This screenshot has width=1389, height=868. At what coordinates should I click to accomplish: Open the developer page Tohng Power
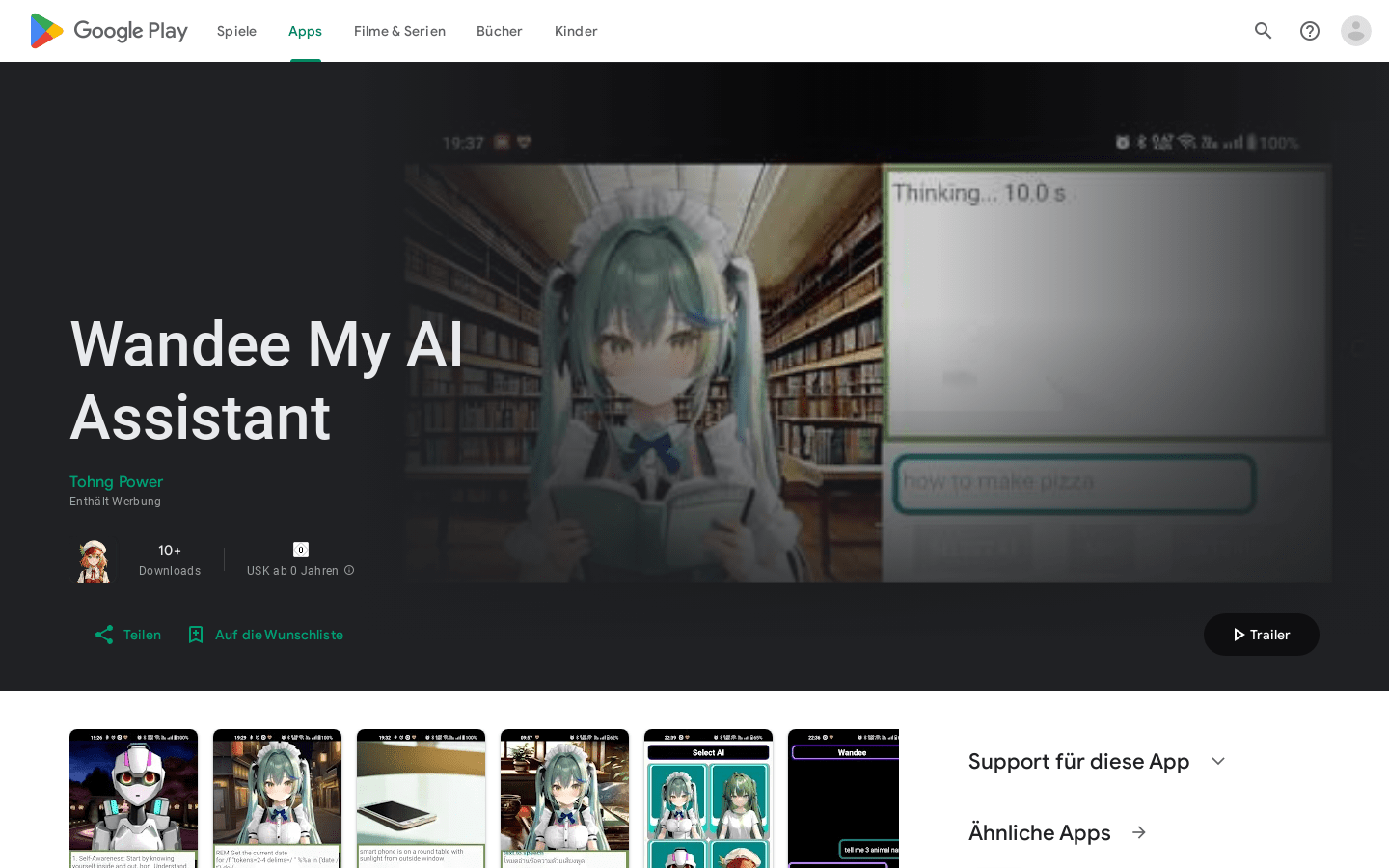(x=116, y=481)
